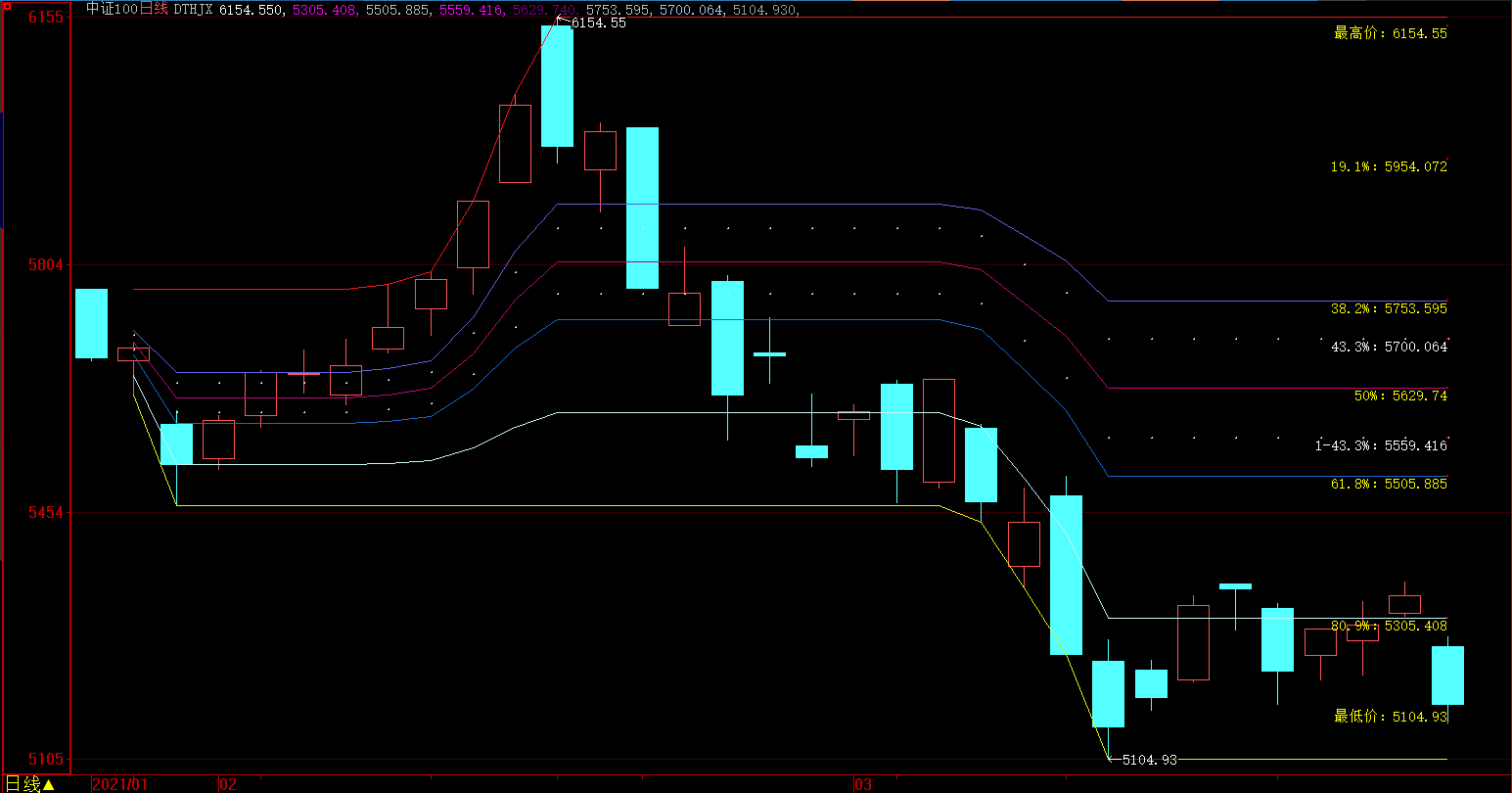Click the 5505.885 header value

click(397, 10)
